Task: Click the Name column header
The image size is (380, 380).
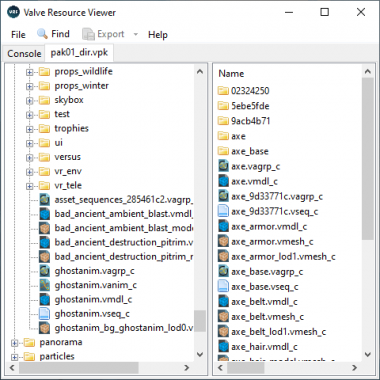Action: pyautogui.click(x=231, y=73)
